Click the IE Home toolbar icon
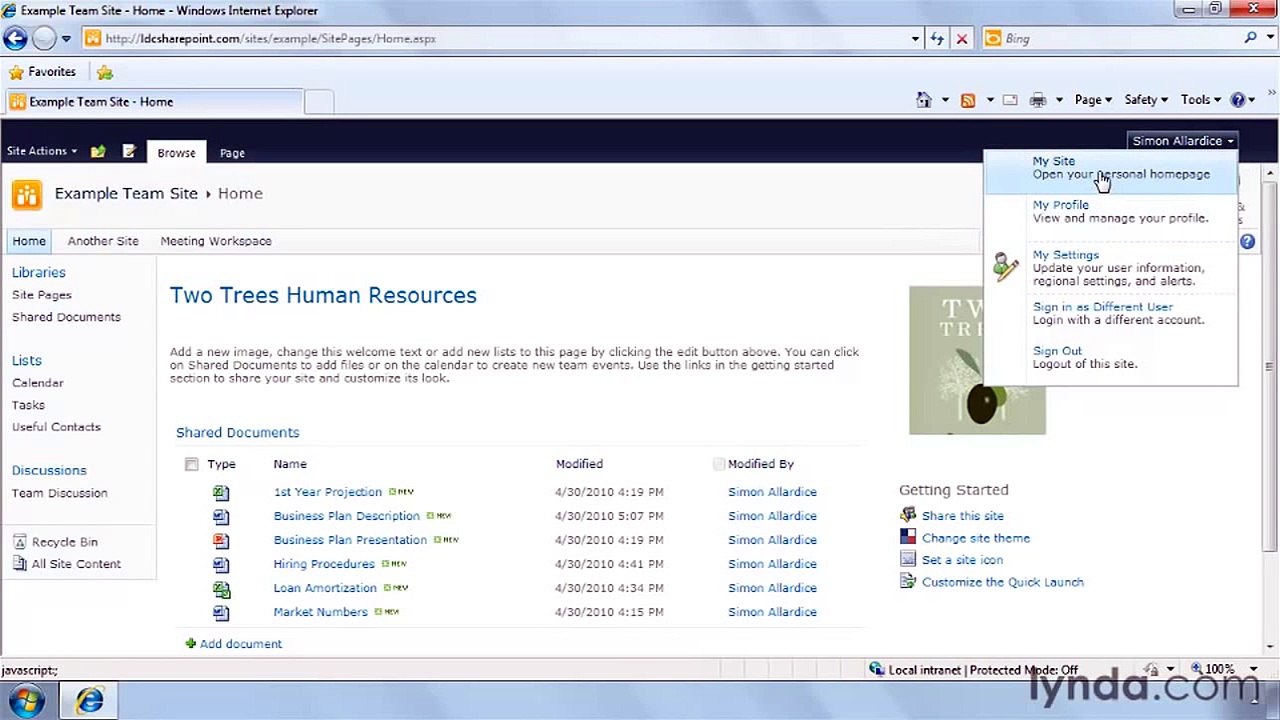This screenshot has width=1280, height=720. tap(924, 100)
